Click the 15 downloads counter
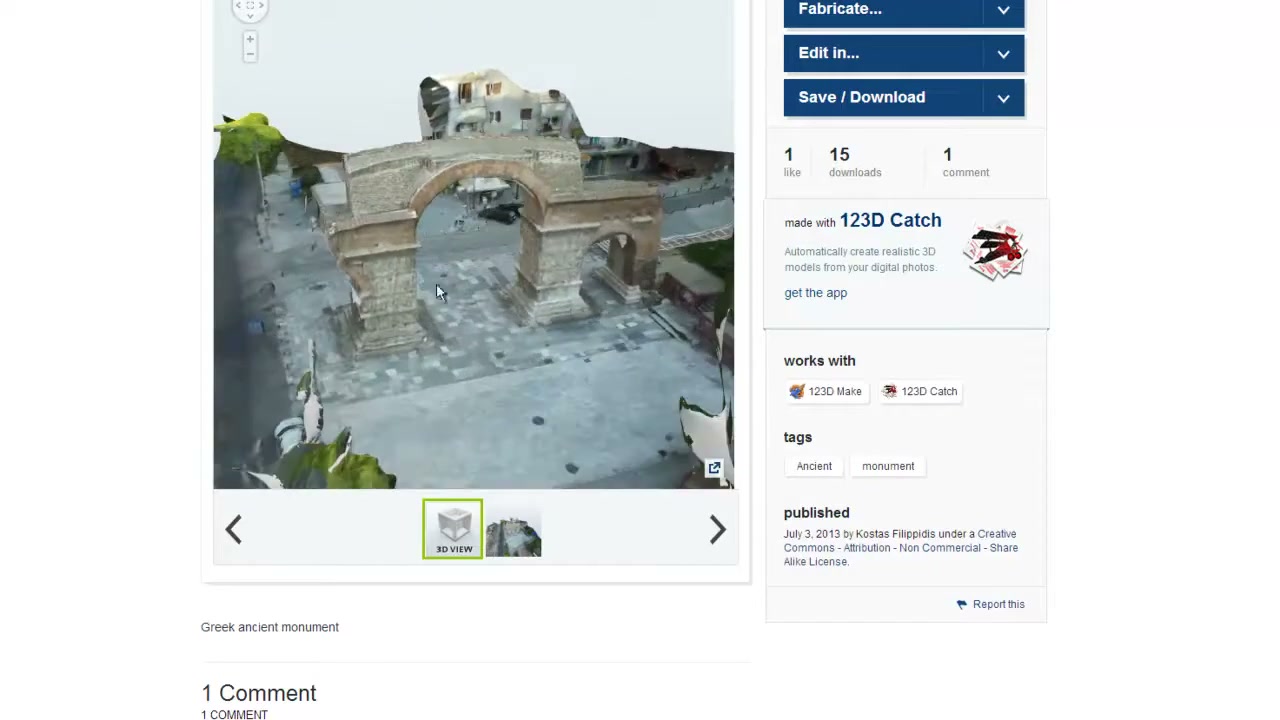Screen dimensions: 1280x720 coord(855,161)
